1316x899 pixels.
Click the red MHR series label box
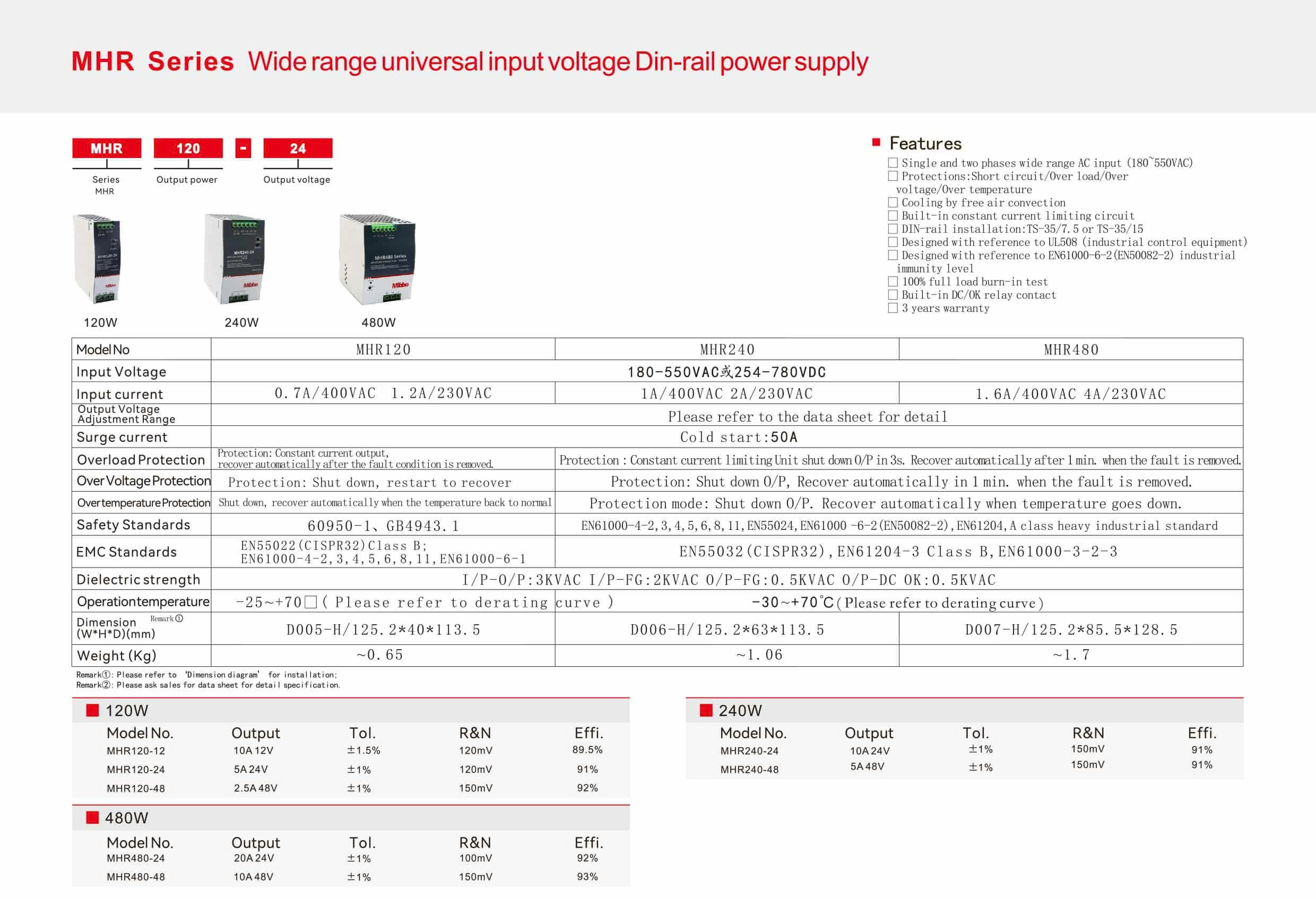click(x=107, y=149)
